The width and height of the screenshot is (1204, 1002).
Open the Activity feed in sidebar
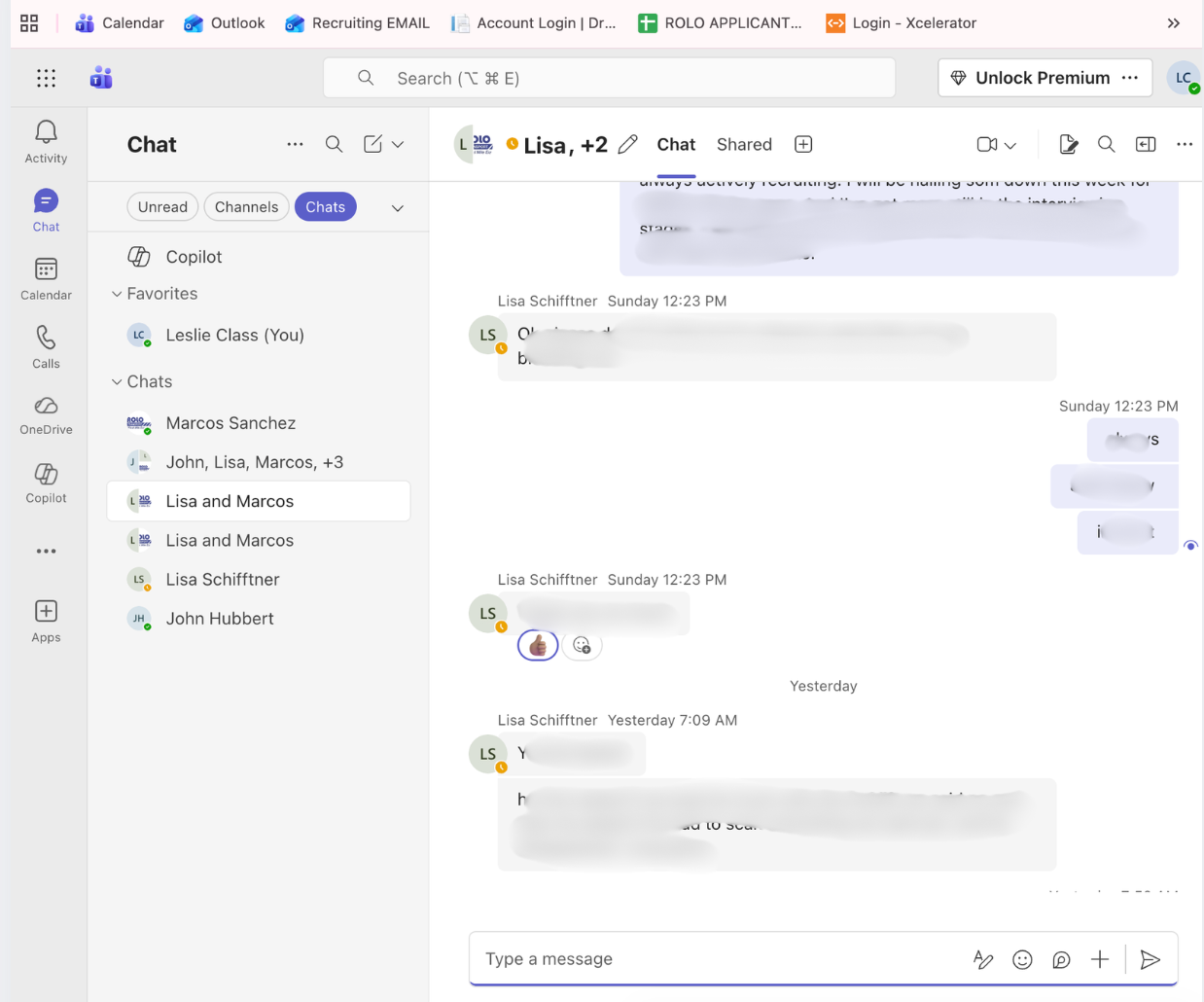46,142
